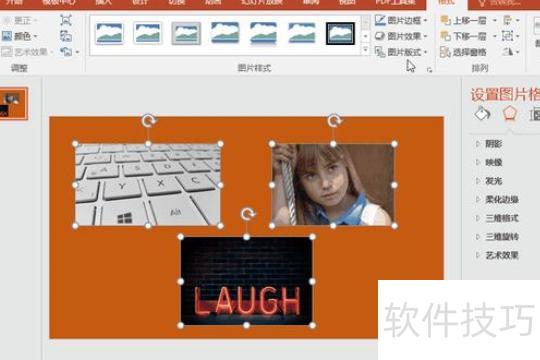Image resolution: width=540 pixels, height=360 pixels.
Task: Apply the Simple Frame White picture style
Action: click(109, 33)
